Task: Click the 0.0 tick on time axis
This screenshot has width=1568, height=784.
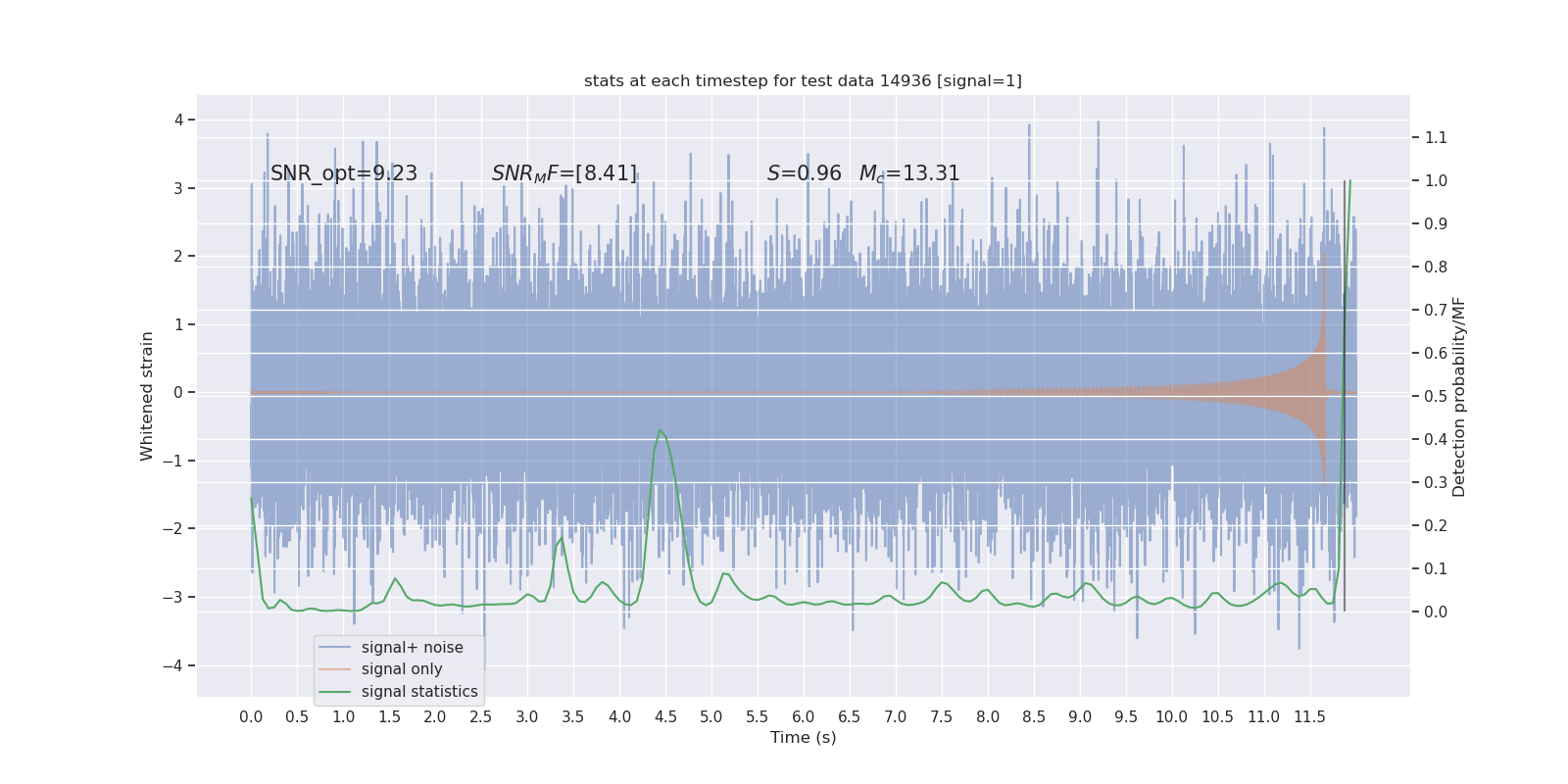Action: coord(251,717)
